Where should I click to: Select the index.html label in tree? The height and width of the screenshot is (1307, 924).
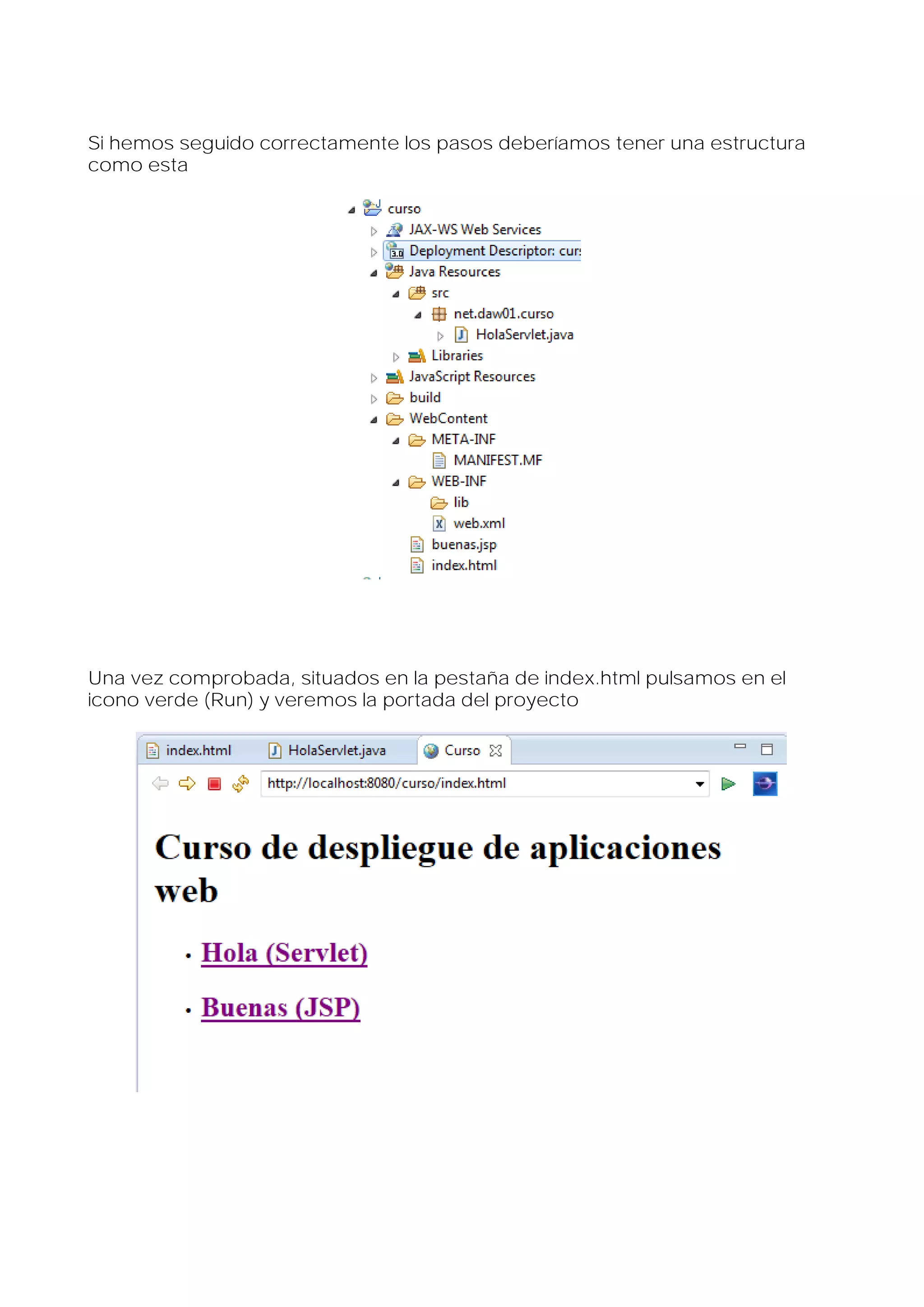coord(464,565)
